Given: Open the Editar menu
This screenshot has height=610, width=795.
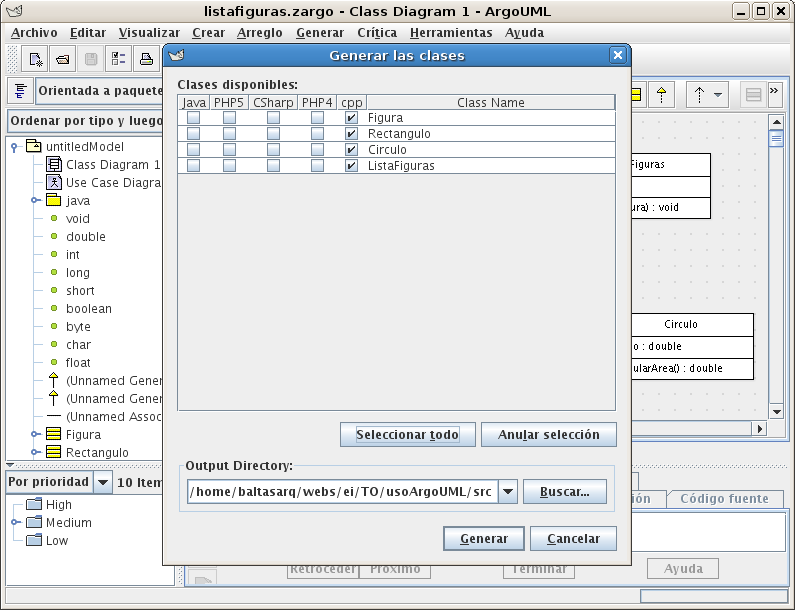Looking at the screenshot, I should (x=88, y=32).
